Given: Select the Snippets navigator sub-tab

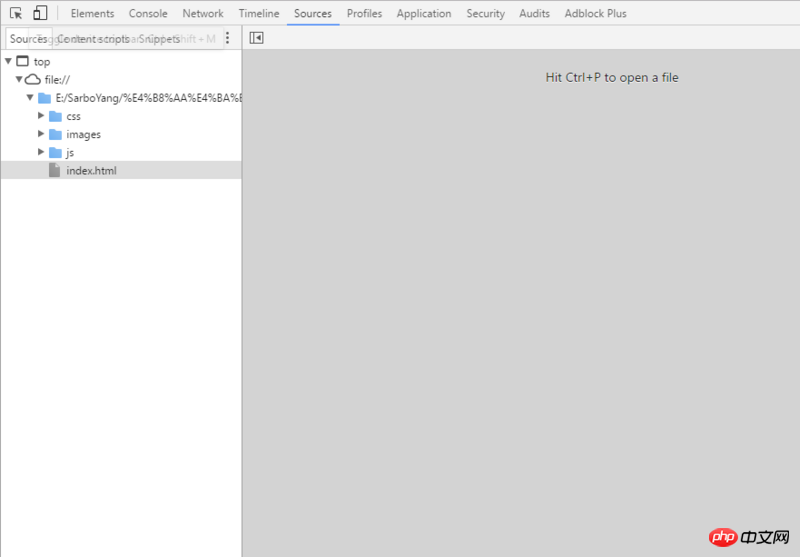Looking at the screenshot, I should [159, 39].
